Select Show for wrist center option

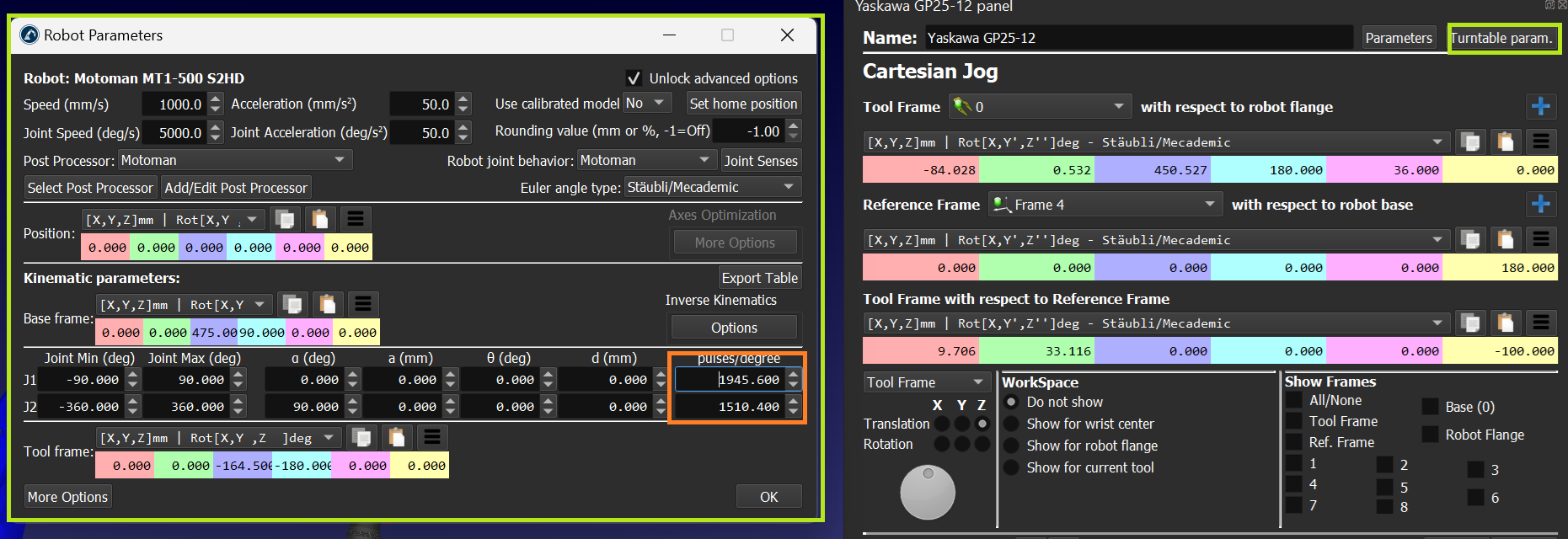pos(1012,424)
